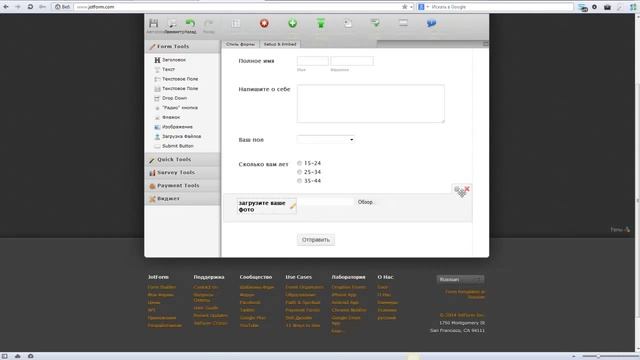Screen dimensions: 640x360
Task: Select the Полное имя field label
Action: [x=256, y=61]
